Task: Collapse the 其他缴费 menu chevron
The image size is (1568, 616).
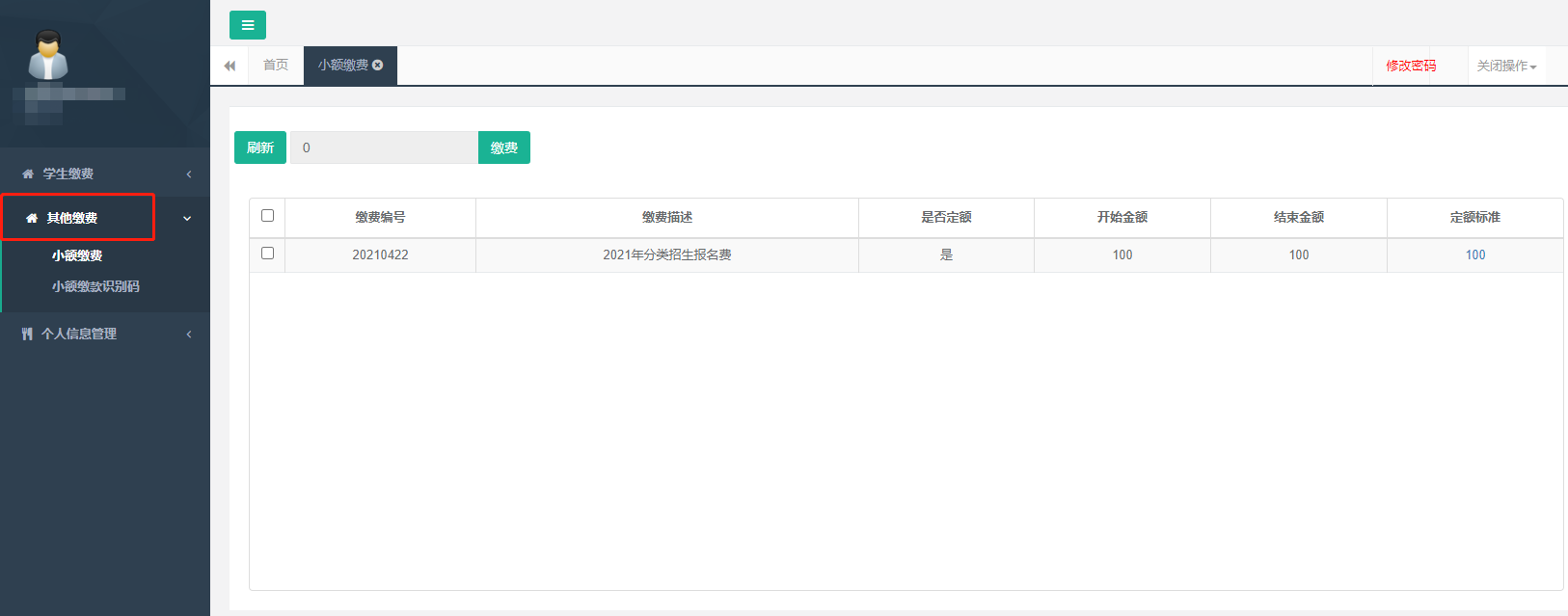Action: click(x=187, y=219)
